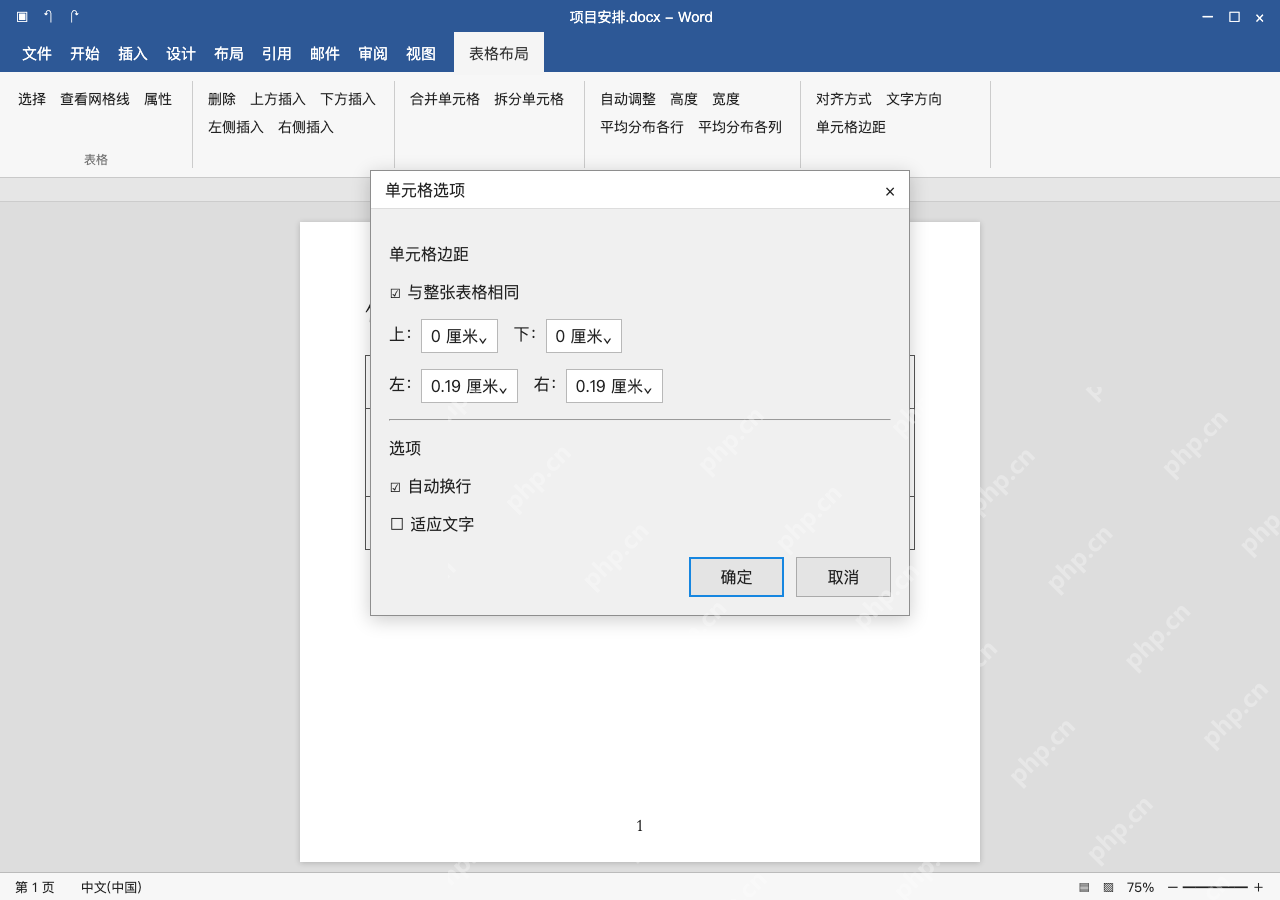
Task: Click 合并单元格 in the ribbon
Action: 445,99
